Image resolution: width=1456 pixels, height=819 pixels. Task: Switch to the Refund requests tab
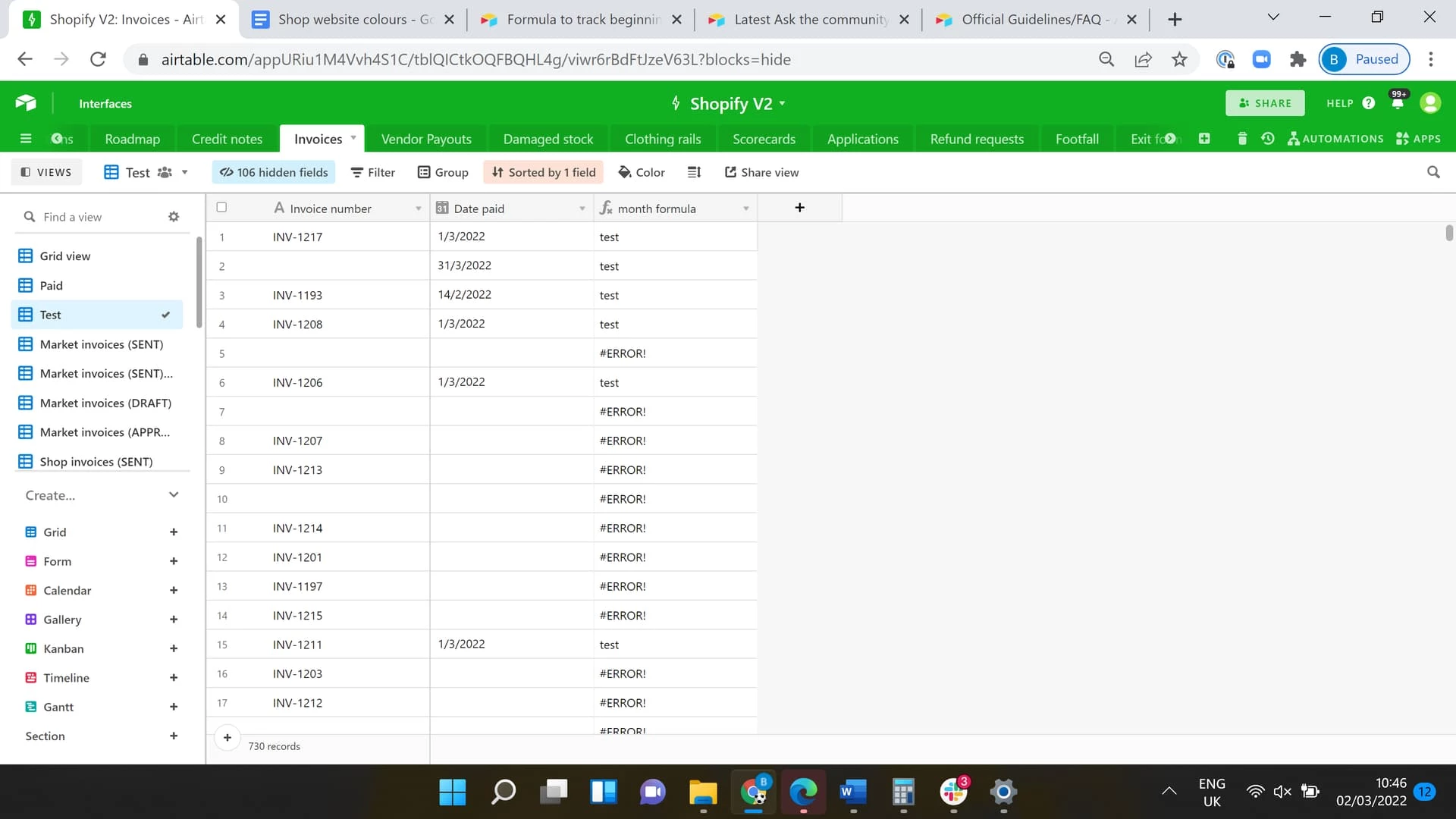[977, 139]
